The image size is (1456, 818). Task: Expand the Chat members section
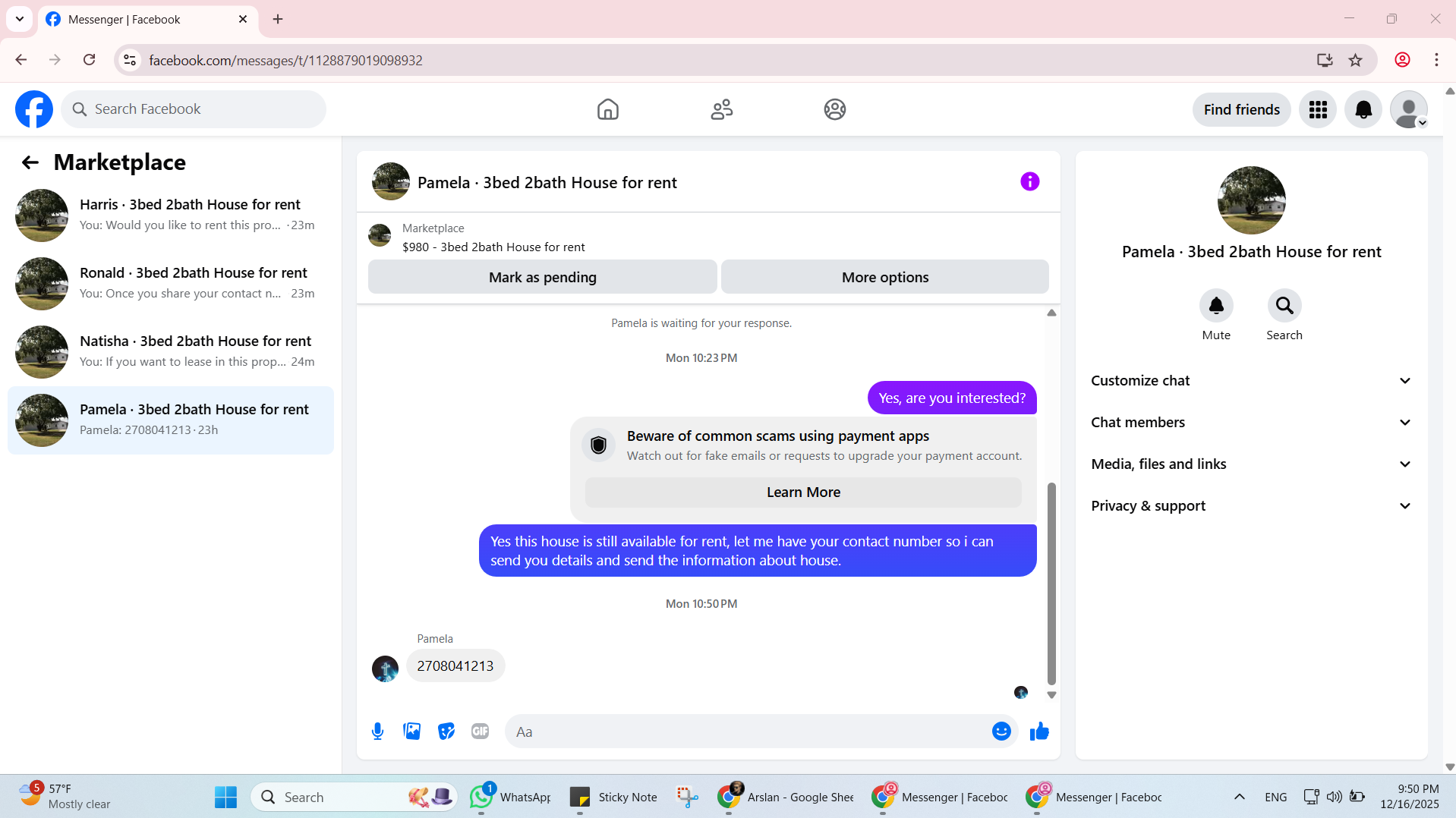[x=1251, y=423]
